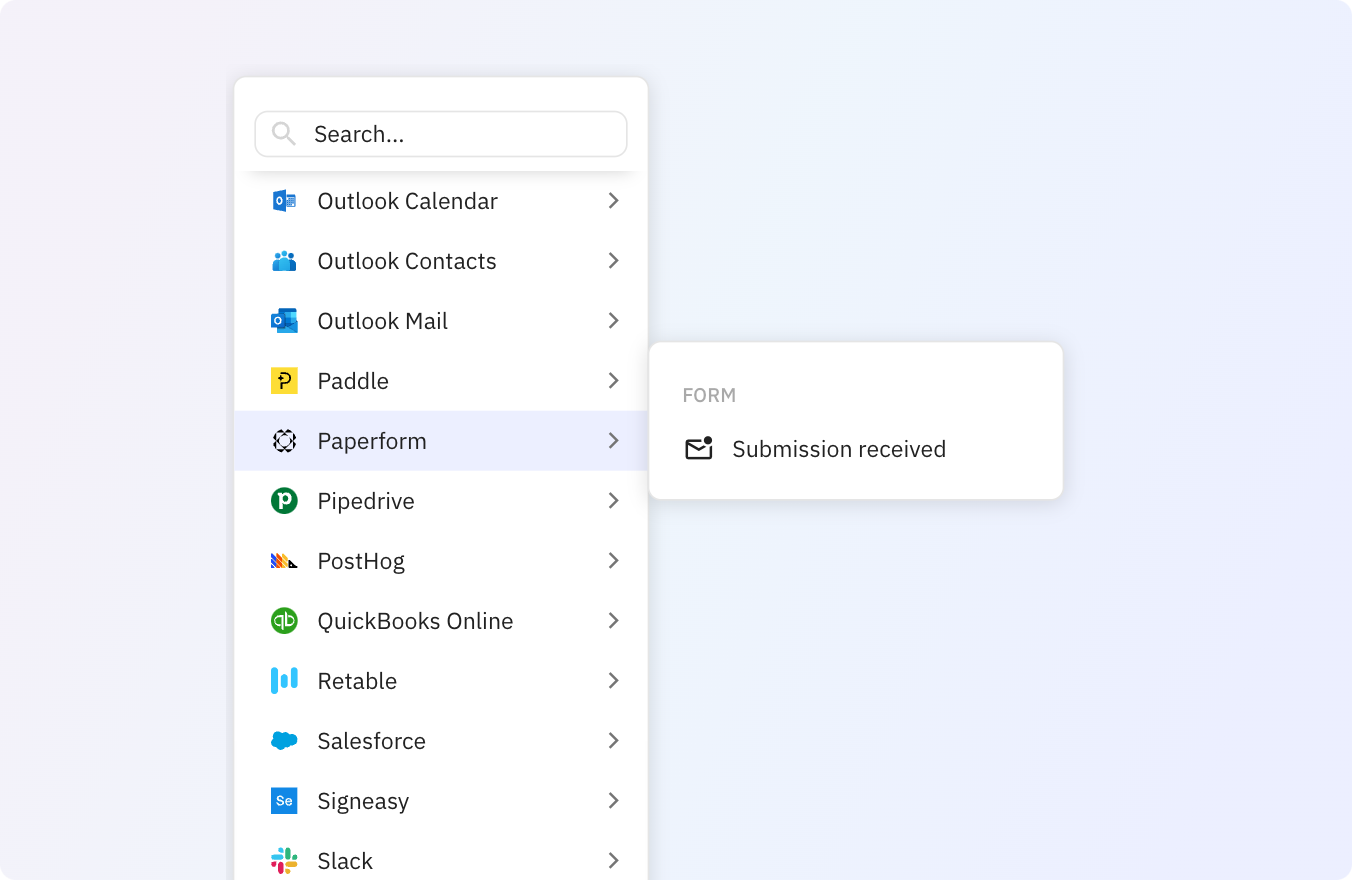Expand the Retable row chevron
1352x880 pixels.
pos(613,681)
